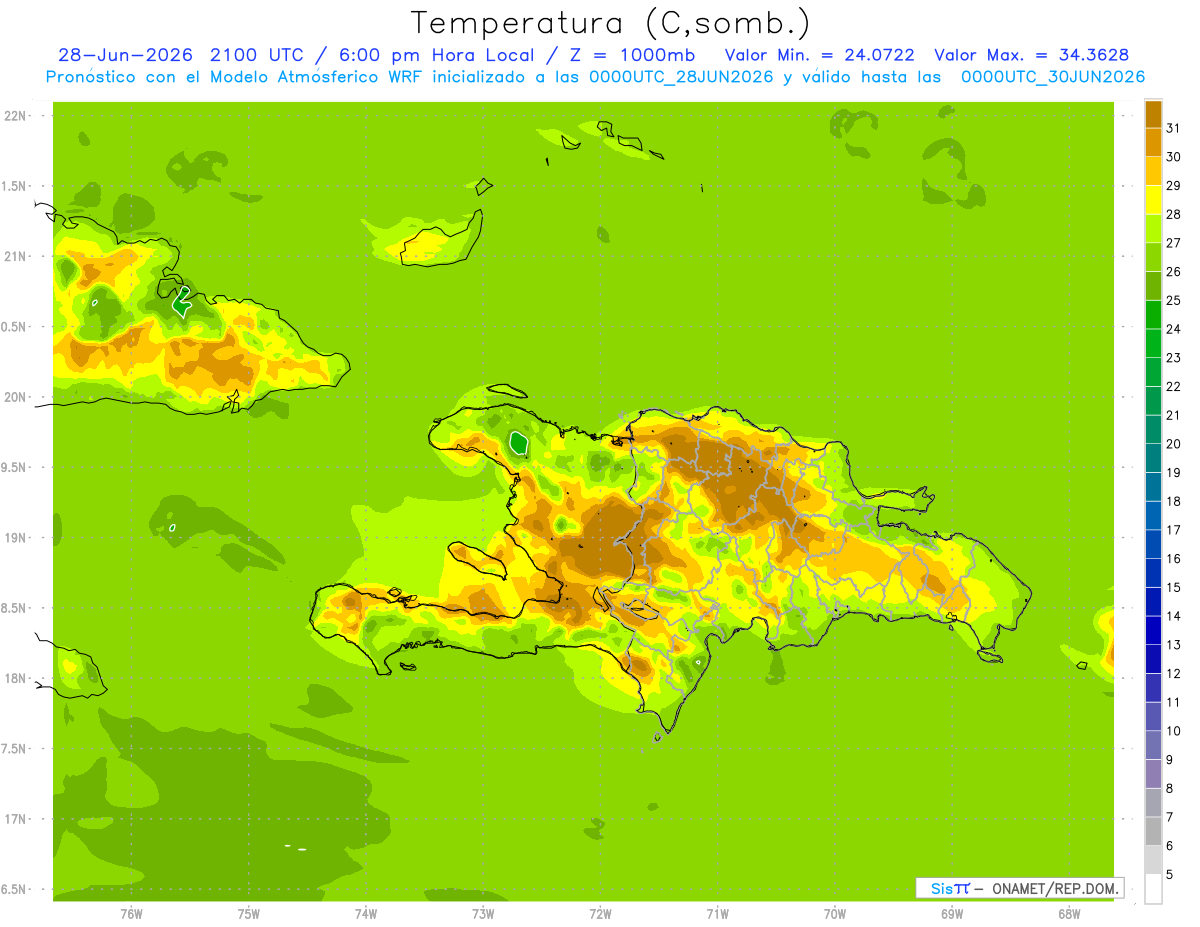
Task: Click the "74W" longitude axis label
Action: pyautogui.click(x=366, y=914)
